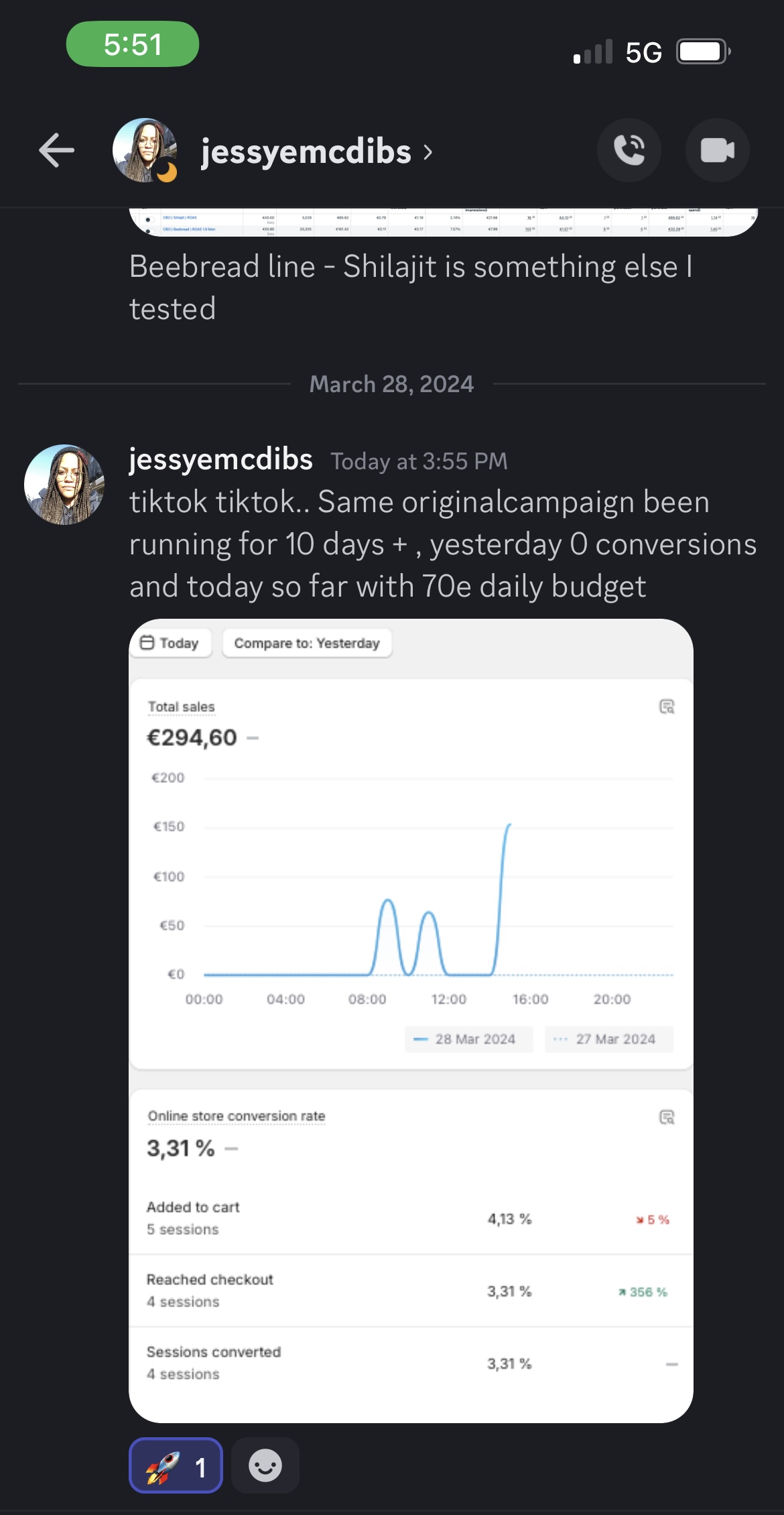Start a video call with jessyemcdibs
The image size is (784, 1515).
(718, 150)
